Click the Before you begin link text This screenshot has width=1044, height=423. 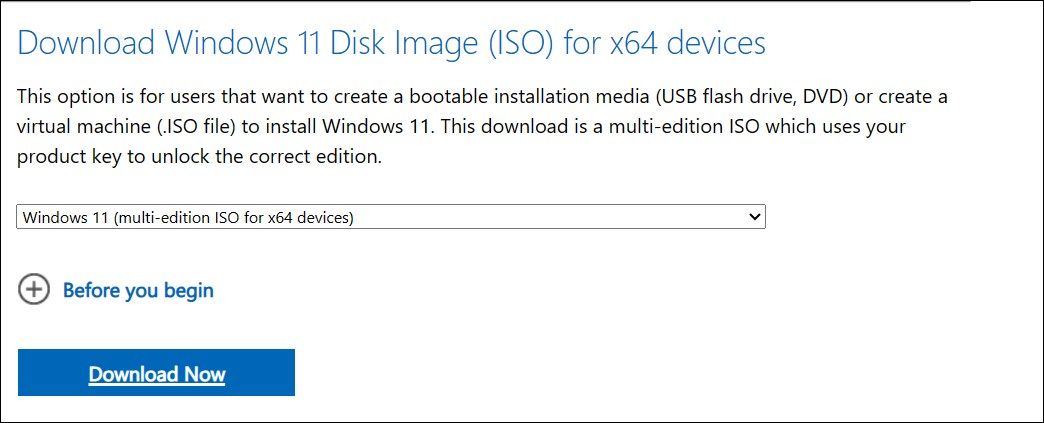pos(138,291)
